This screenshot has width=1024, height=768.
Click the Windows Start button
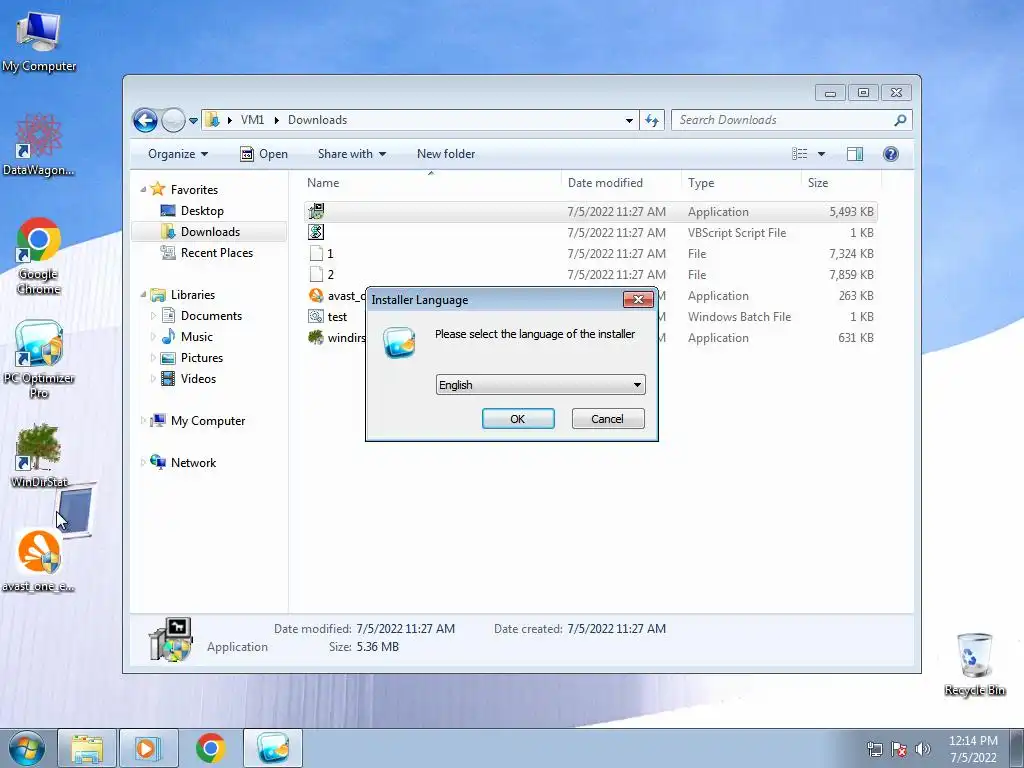point(27,748)
